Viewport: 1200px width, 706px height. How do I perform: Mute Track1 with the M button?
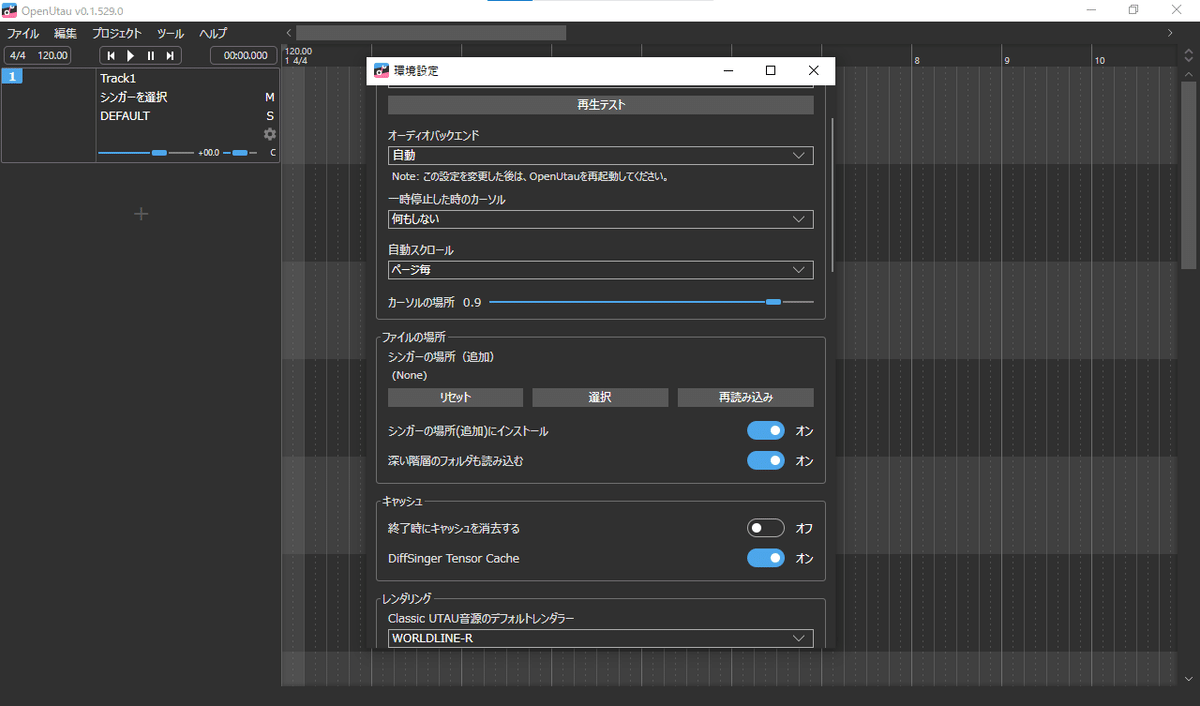pos(269,98)
